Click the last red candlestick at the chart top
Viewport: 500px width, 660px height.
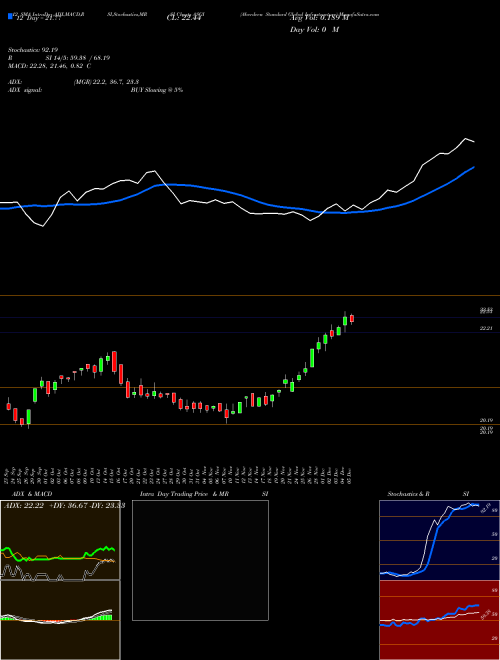352,318
